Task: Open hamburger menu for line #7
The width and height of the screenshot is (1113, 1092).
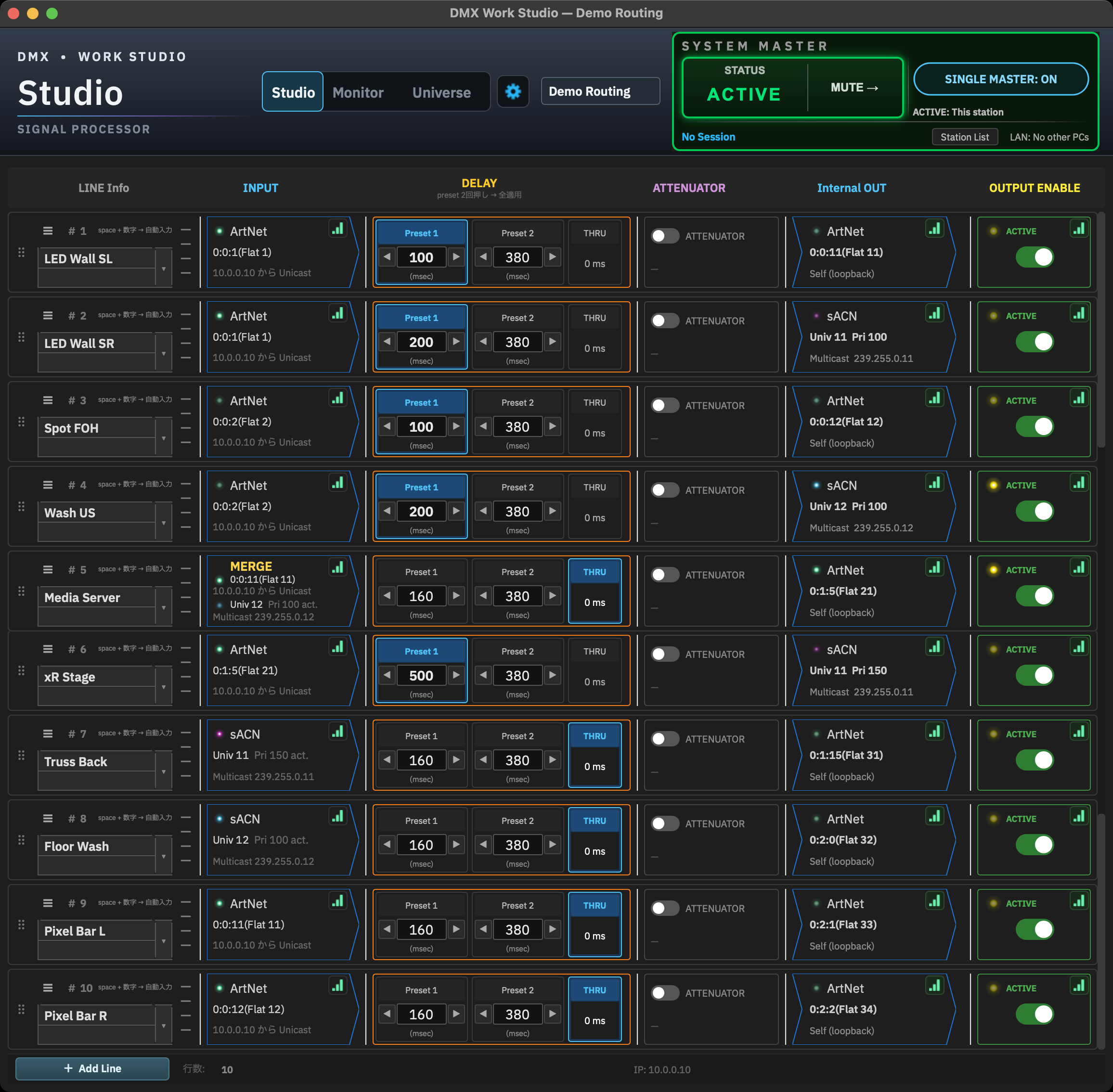Action: [x=48, y=733]
